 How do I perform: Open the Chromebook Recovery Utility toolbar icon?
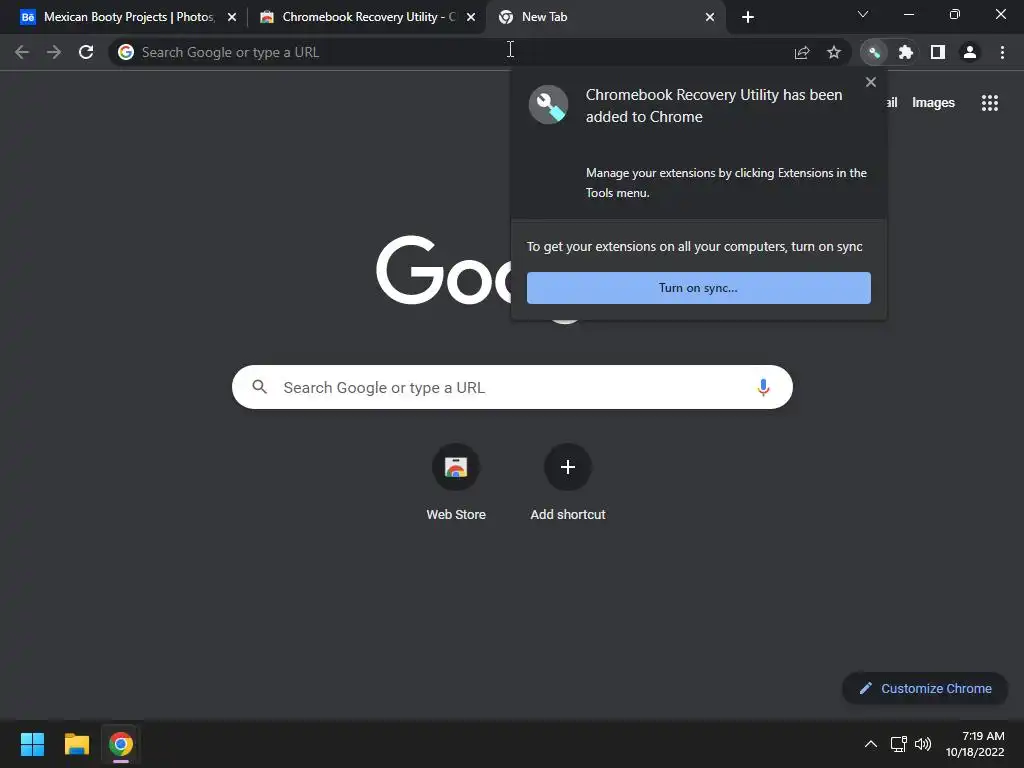tap(874, 52)
